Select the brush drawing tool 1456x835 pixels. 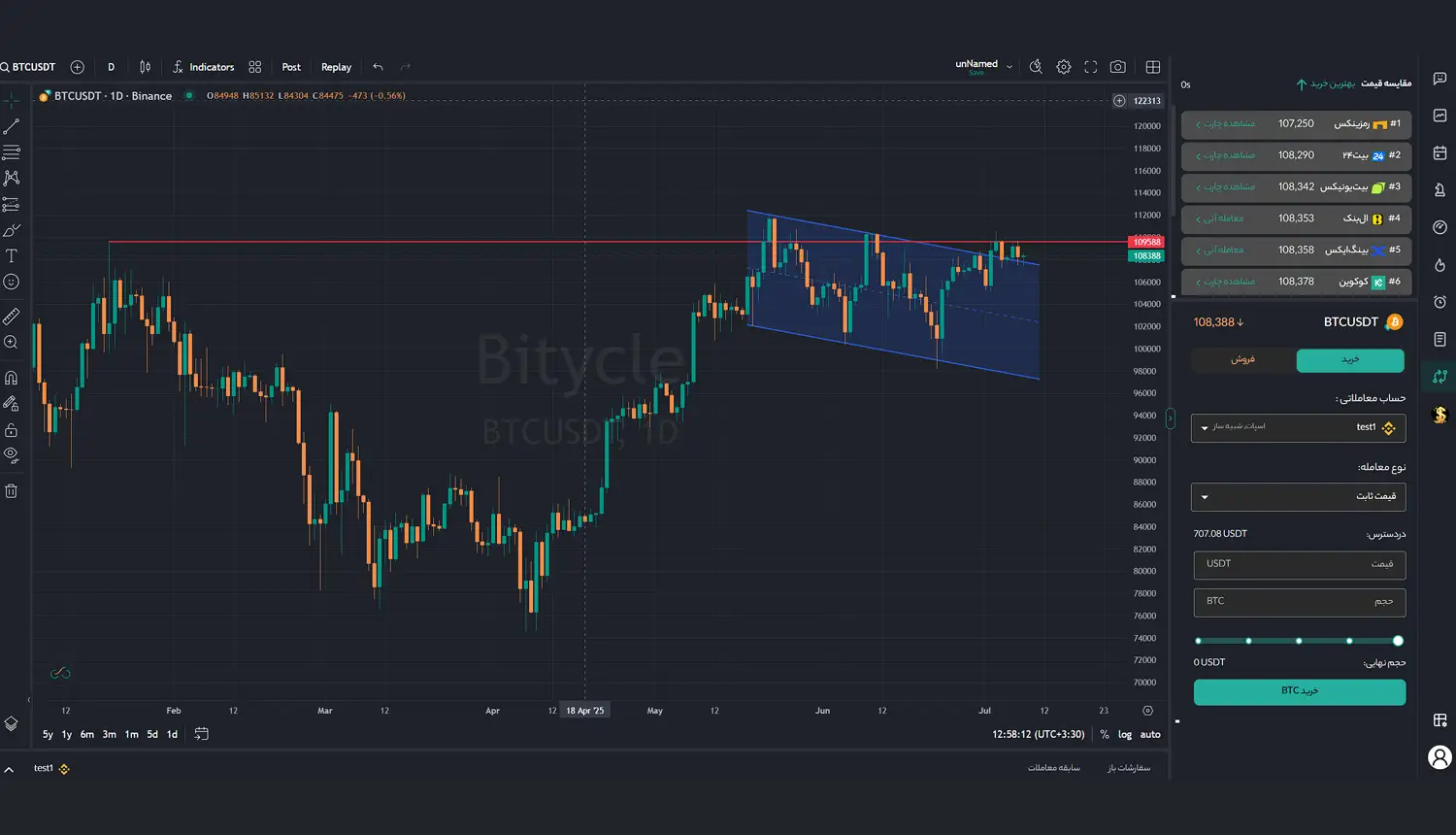point(12,230)
